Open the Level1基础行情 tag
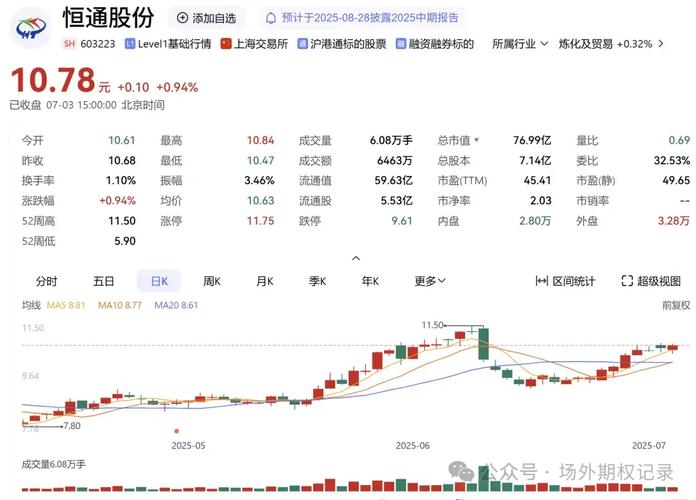 tap(168, 44)
